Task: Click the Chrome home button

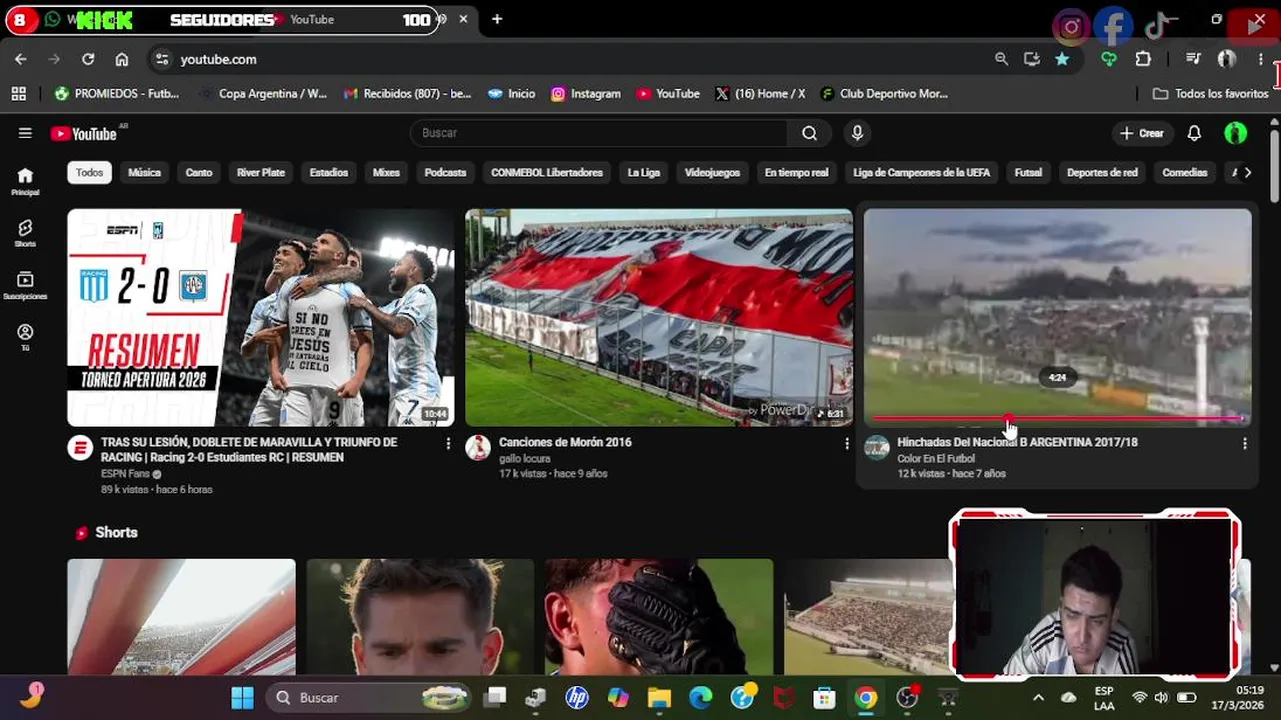Action: click(122, 59)
